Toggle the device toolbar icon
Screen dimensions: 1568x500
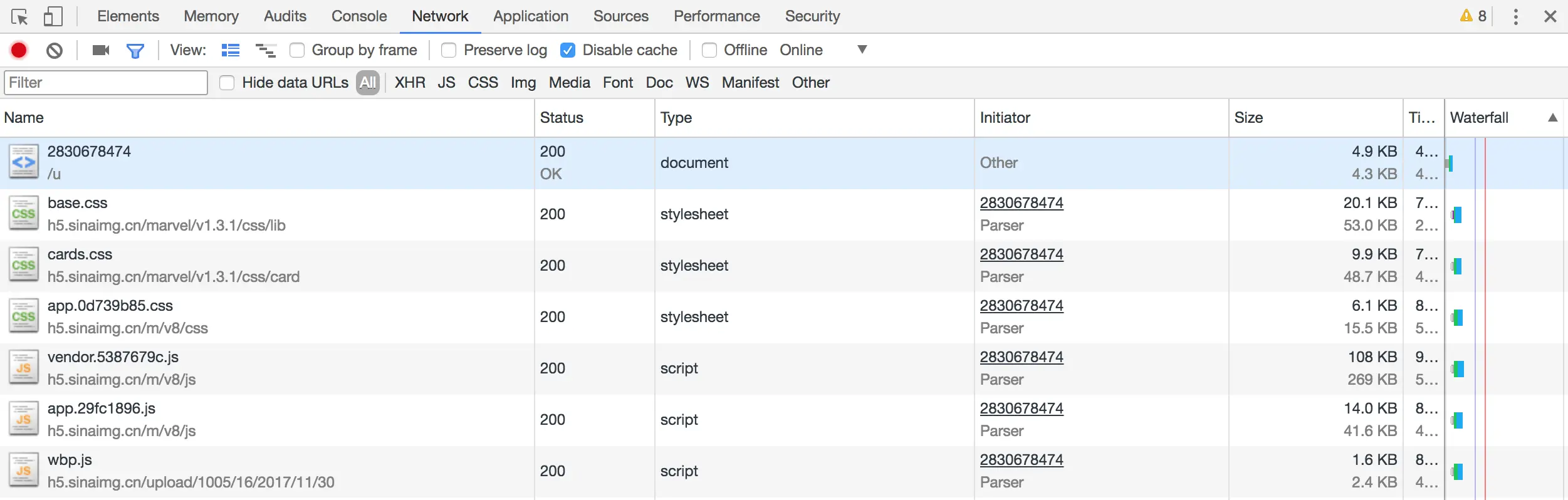(53, 16)
